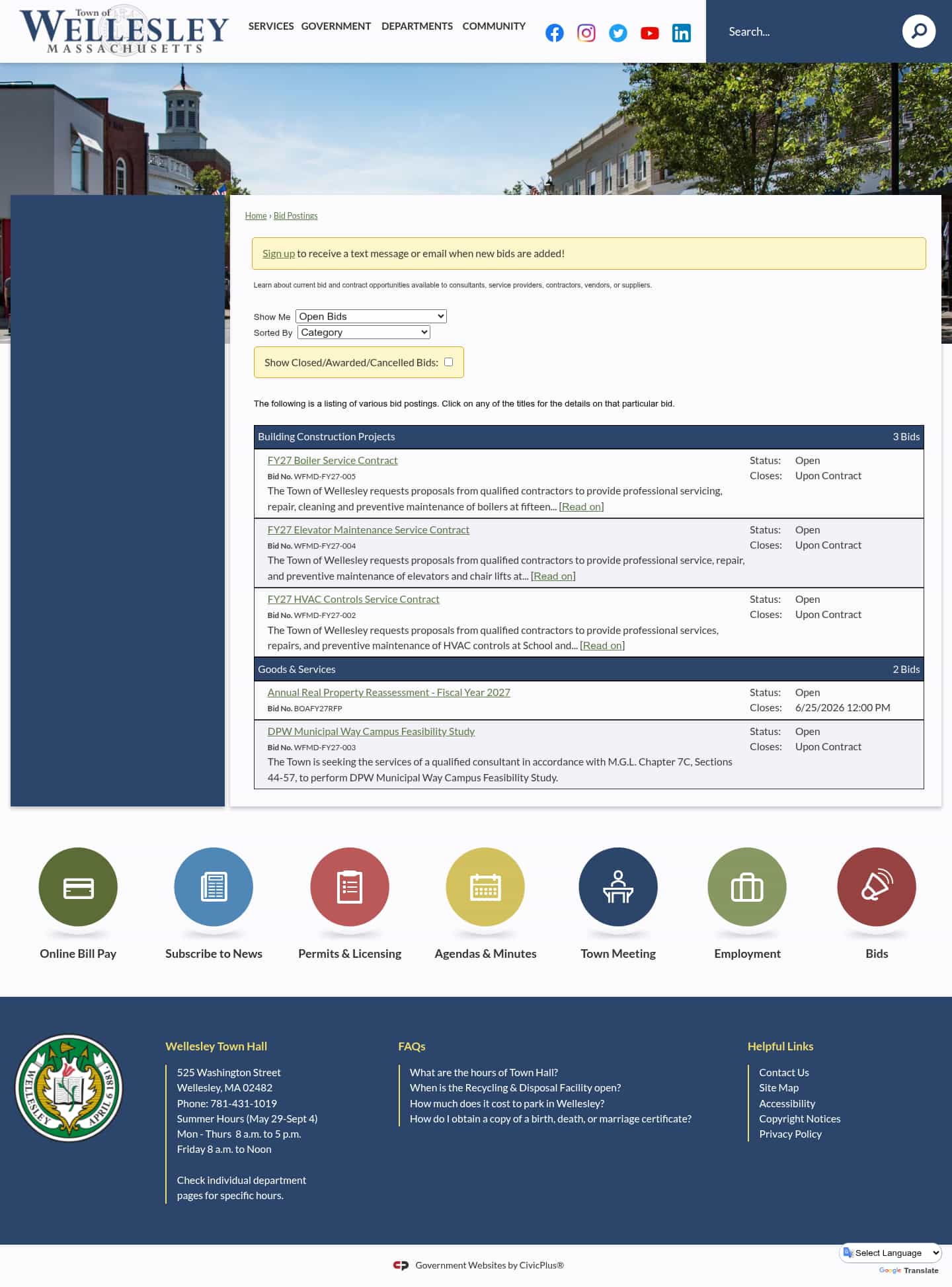Click the Wellesley Massachusetts logo
Screen dimensions: 952x1287
click(124, 30)
